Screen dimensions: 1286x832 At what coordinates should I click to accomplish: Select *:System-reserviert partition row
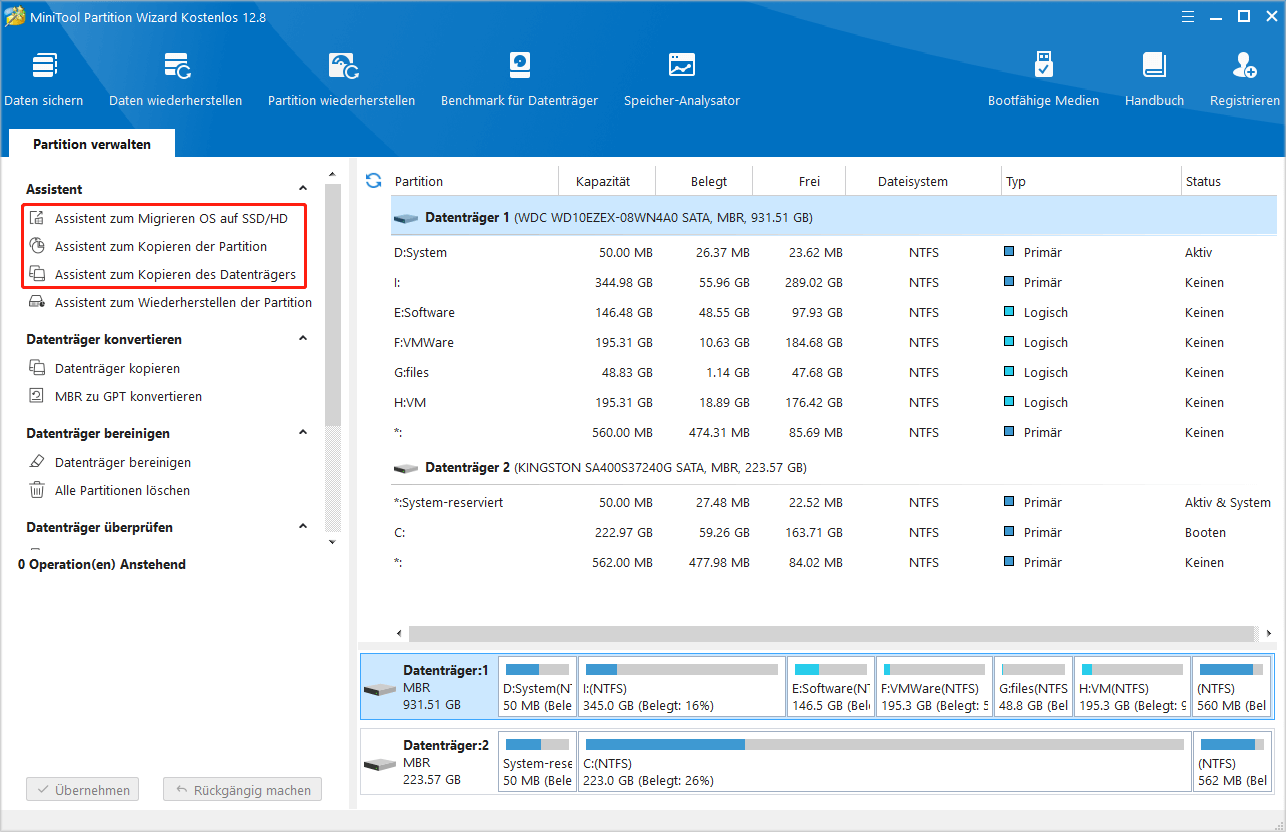(x=834, y=503)
